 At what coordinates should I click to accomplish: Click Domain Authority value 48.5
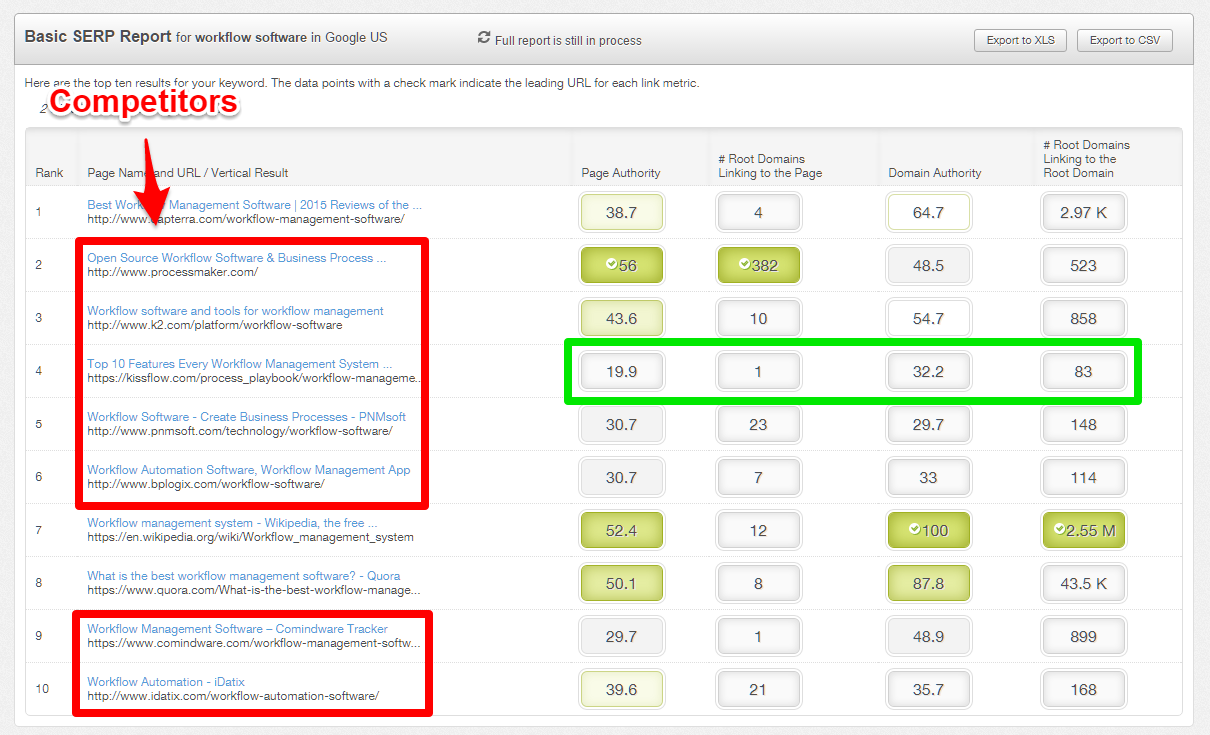pyautogui.click(x=928, y=266)
